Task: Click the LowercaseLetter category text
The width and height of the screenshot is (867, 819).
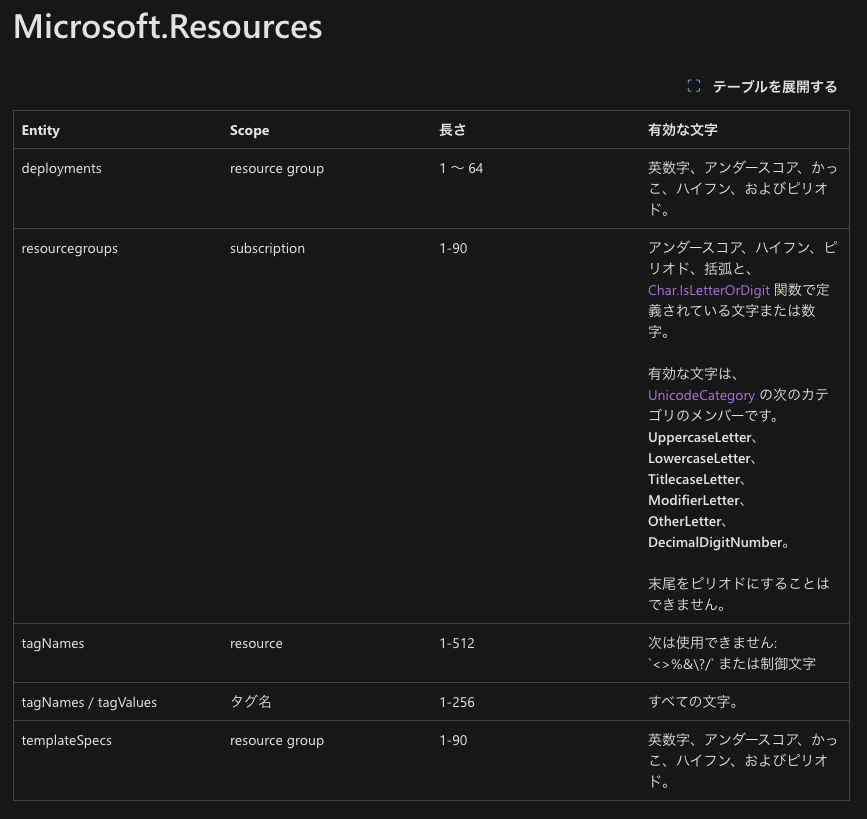Action: [x=699, y=458]
